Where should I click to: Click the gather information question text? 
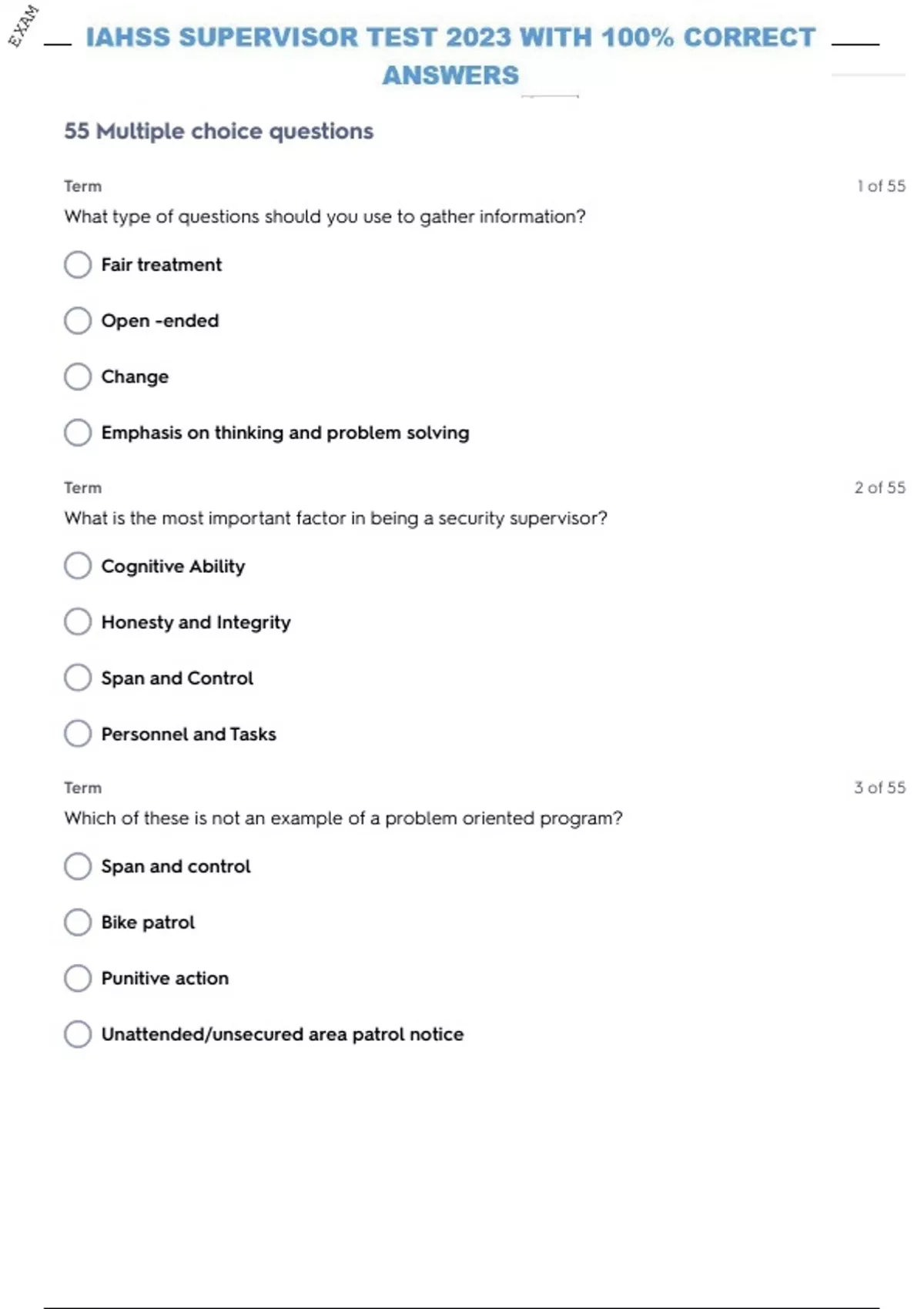coord(325,217)
